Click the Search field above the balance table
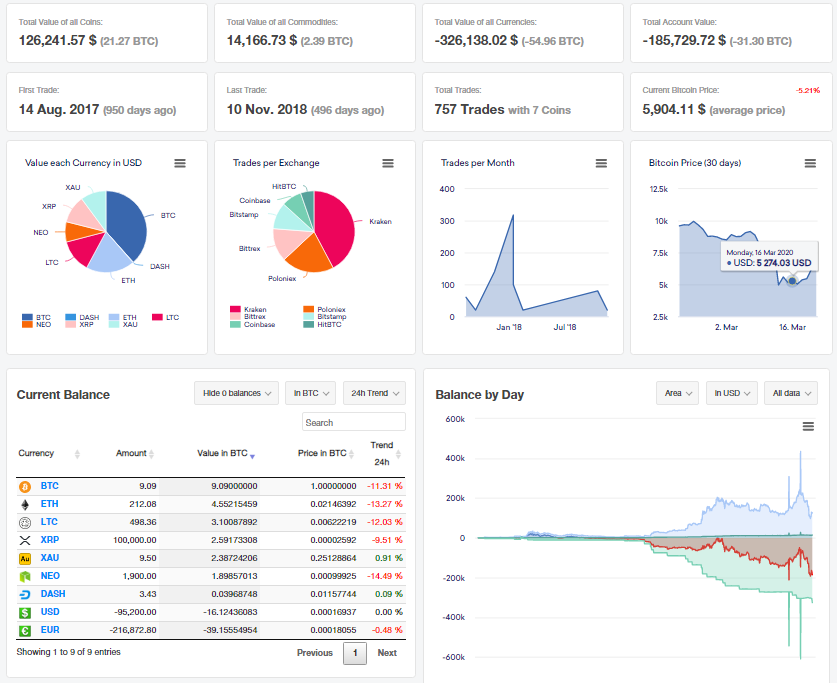This screenshot has width=837, height=683. click(x=353, y=421)
